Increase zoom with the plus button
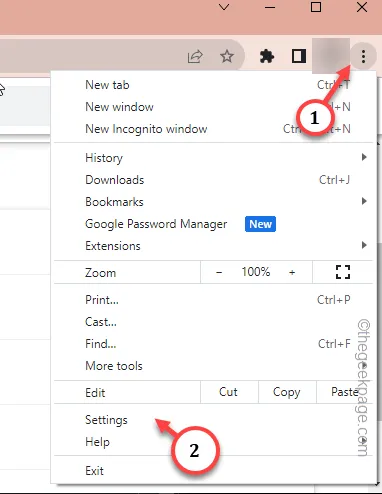Viewport: 382px width, 494px height. point(292,272)
